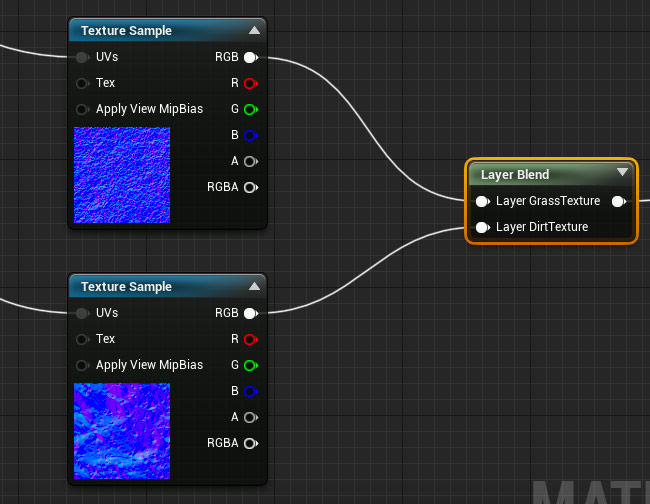
Task: Click alpha A output pin on bottom Texture Sample
Action: pos(250,417)
